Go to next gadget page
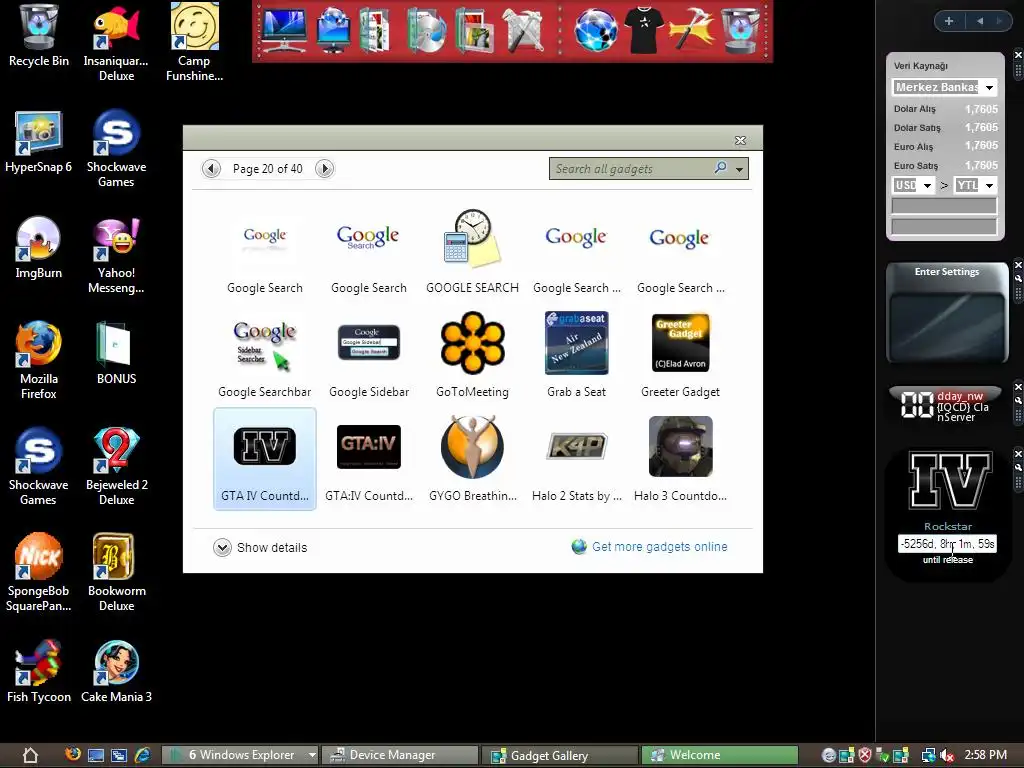The width and height of the screenshot is (1024, 768). click(325, 168)
